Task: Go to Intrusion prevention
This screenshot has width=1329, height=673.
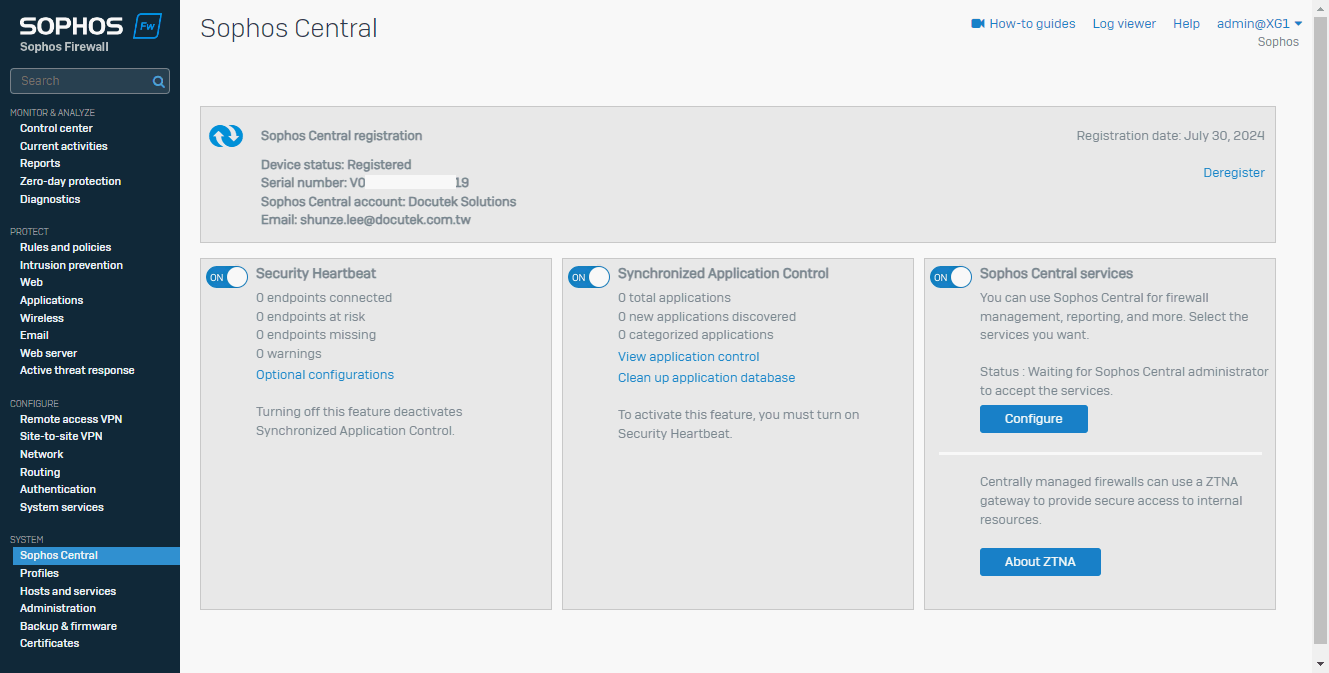Action: coord(71,265)
